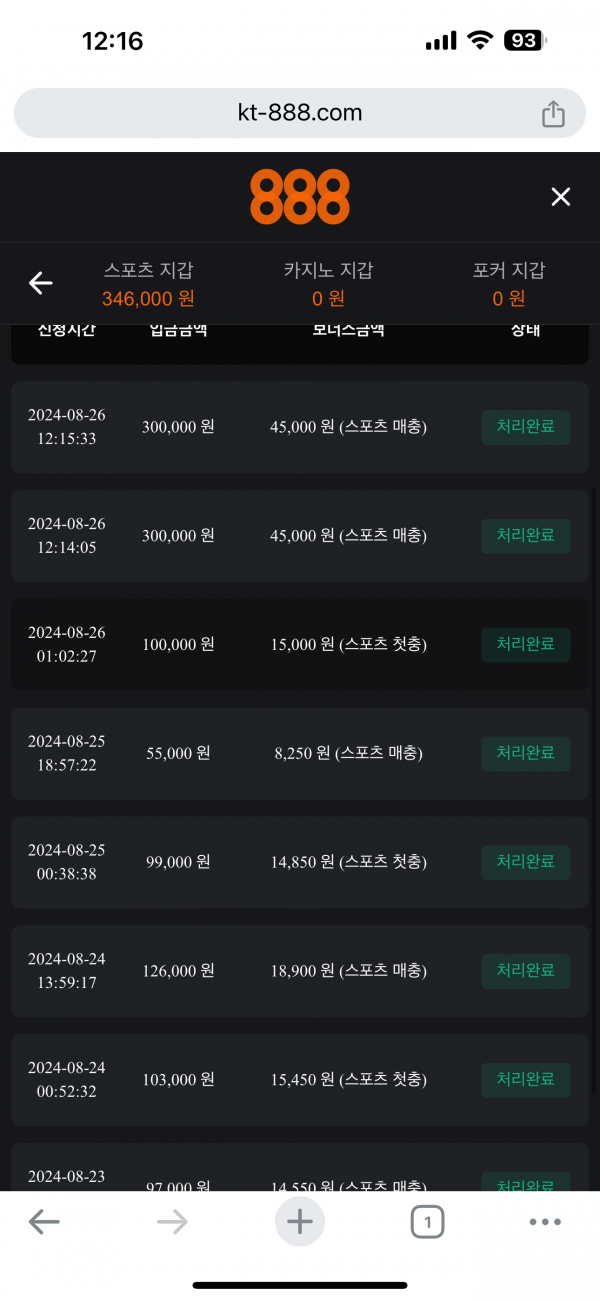Tap 처리완료 badge on 126,000 원 row
This screenshot has width=600, height=1300.
click(x=526, y=971)
